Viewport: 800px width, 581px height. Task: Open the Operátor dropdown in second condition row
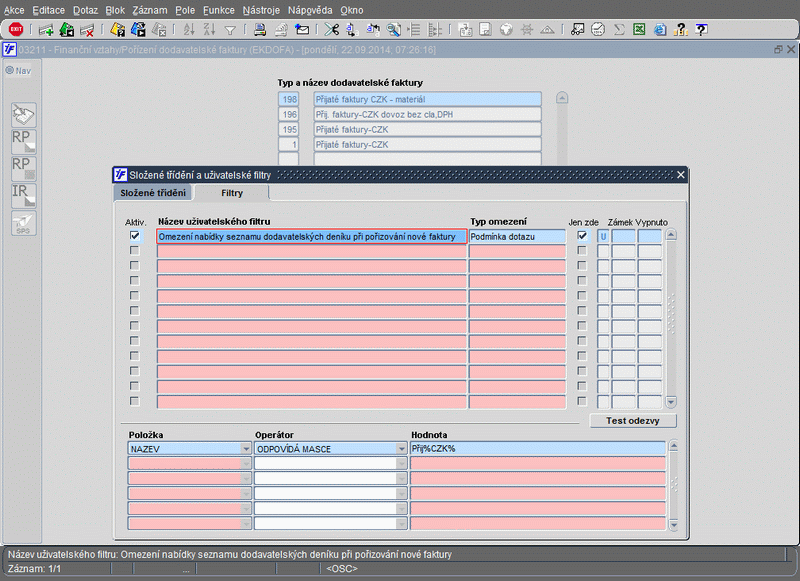402,464
